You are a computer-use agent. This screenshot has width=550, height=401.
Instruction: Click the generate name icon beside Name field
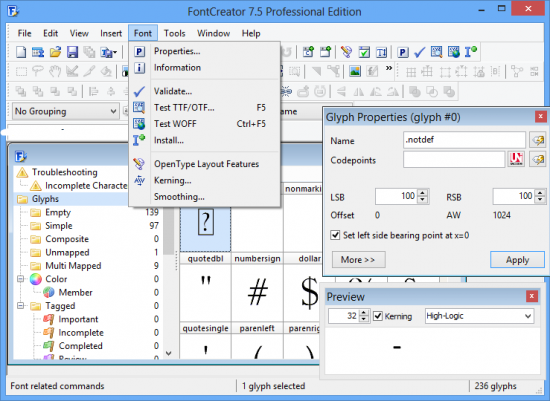coord(538,140)
